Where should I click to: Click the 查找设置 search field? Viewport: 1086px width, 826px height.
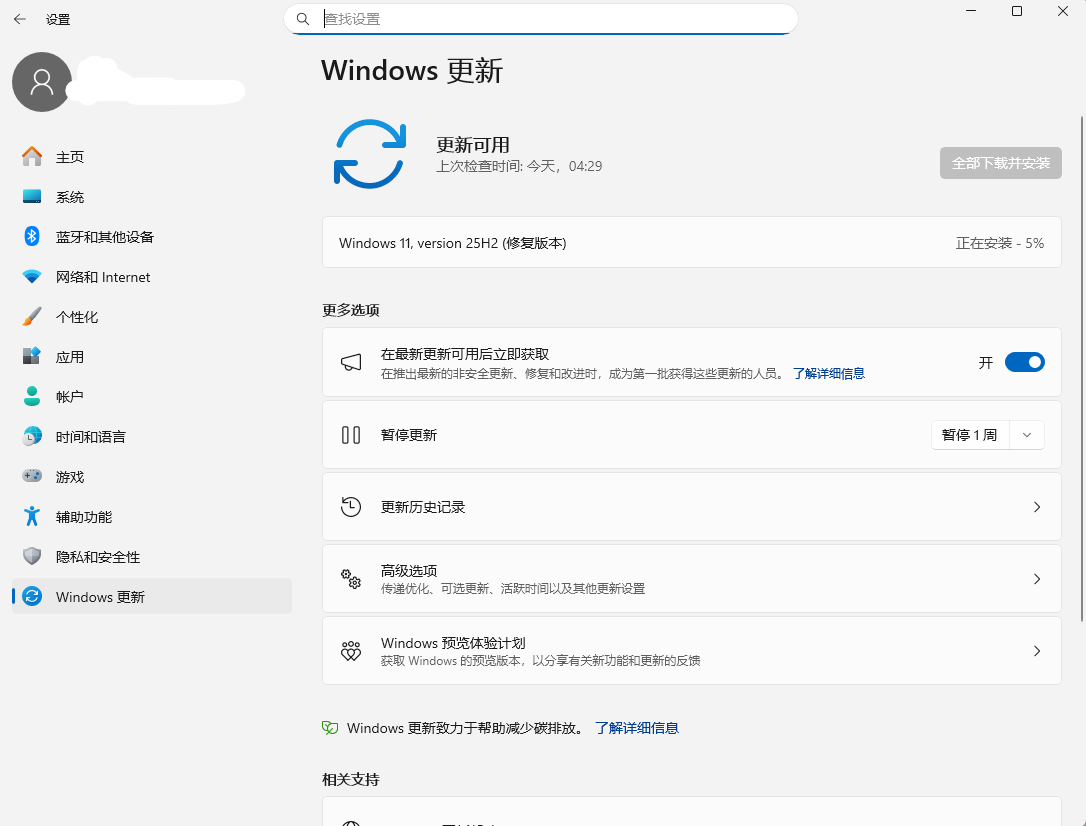(x=541, y=19)
